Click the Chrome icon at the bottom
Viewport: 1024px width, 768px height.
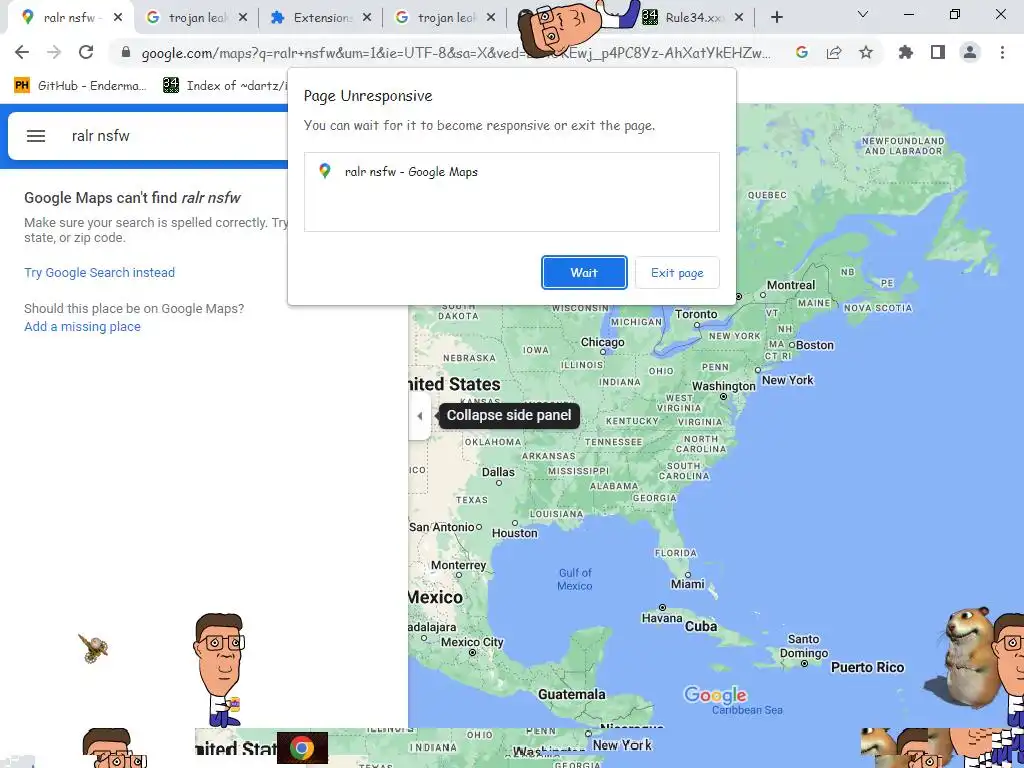302,748
